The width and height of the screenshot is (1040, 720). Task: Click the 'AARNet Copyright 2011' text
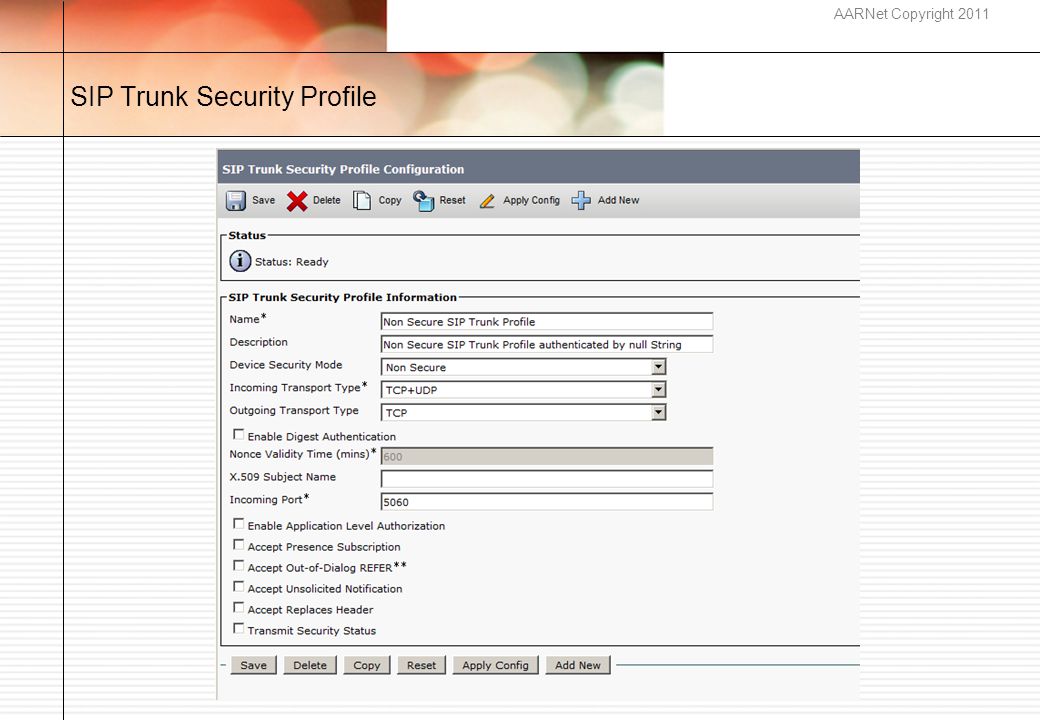pos(911,14)
